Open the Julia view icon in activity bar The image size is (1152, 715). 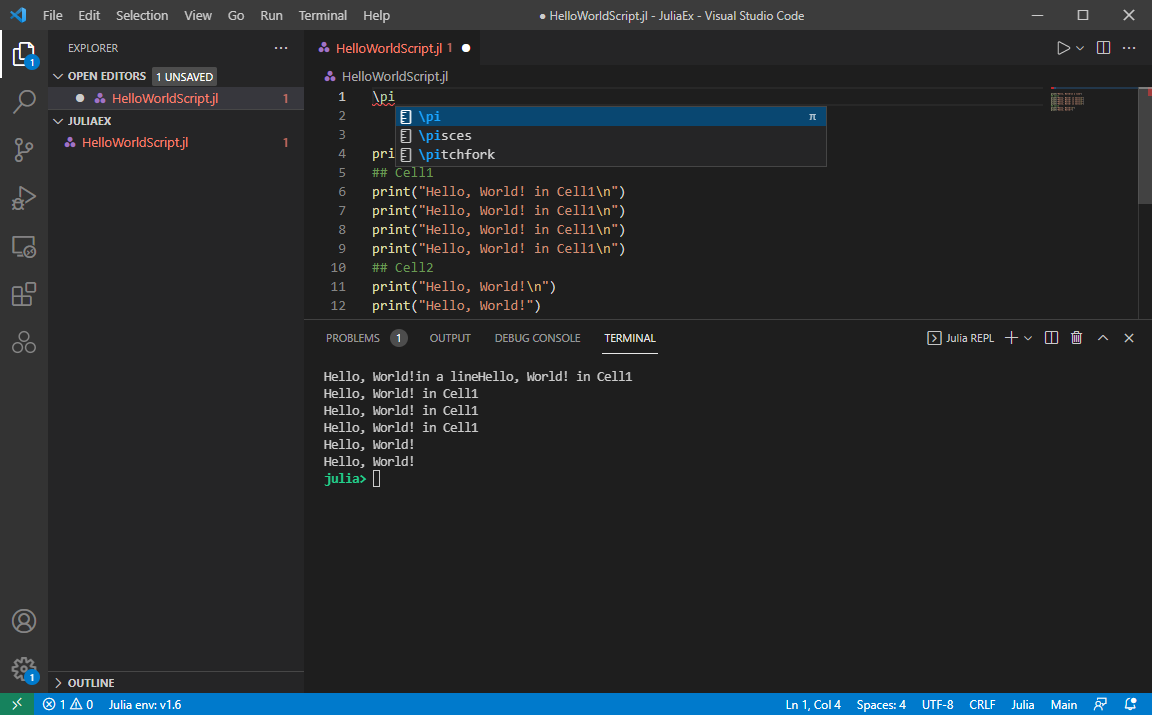click(24, 342)
